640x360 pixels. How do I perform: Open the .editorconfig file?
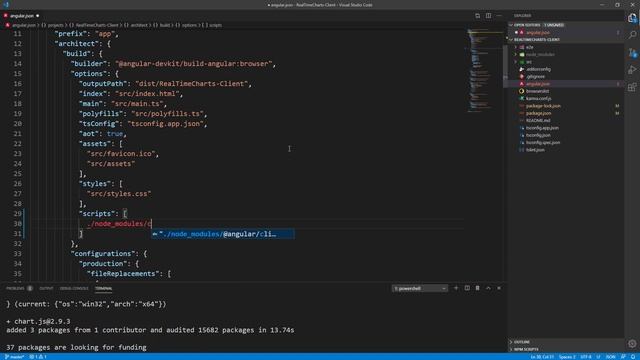point(538,69)
